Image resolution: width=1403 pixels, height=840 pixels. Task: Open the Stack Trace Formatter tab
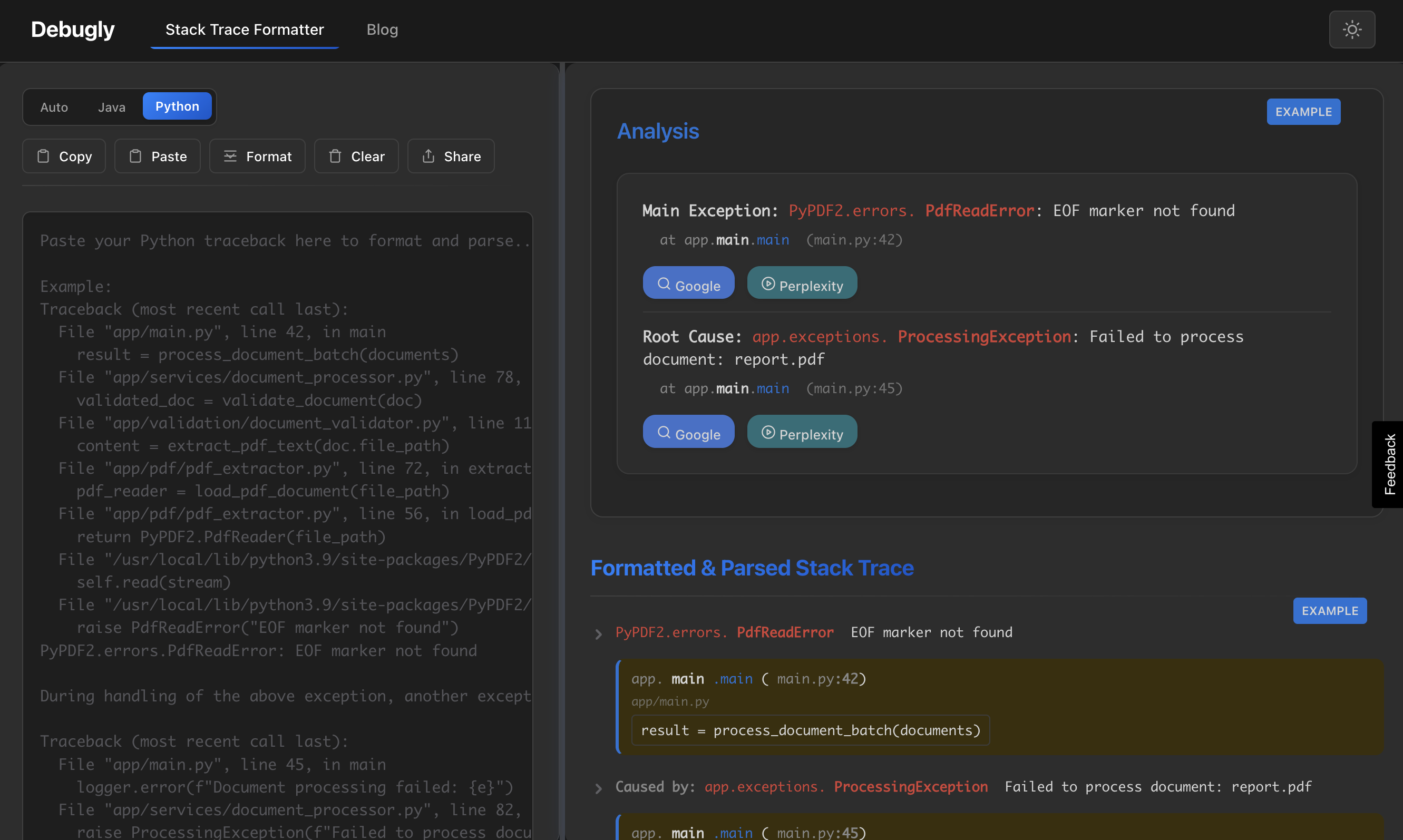coord(245,30)
